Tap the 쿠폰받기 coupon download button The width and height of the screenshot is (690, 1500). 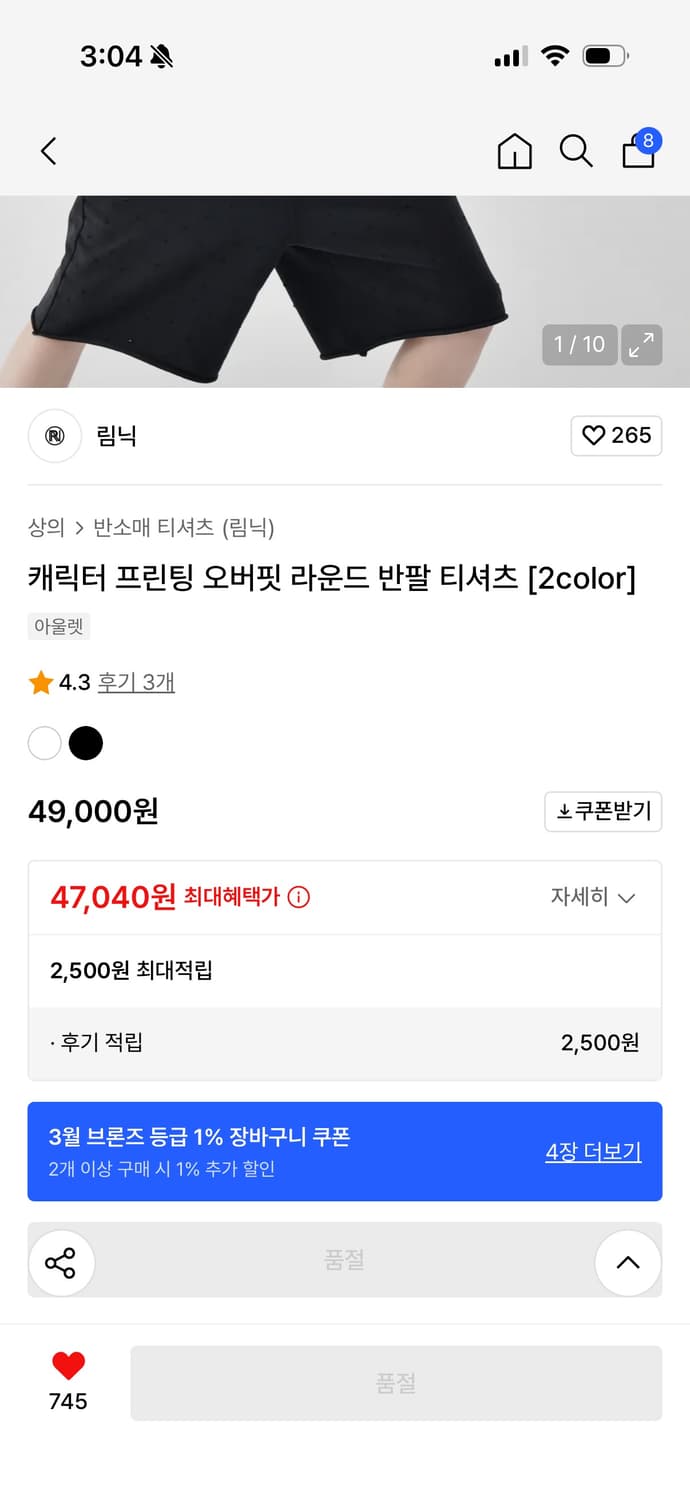point(603,811)
